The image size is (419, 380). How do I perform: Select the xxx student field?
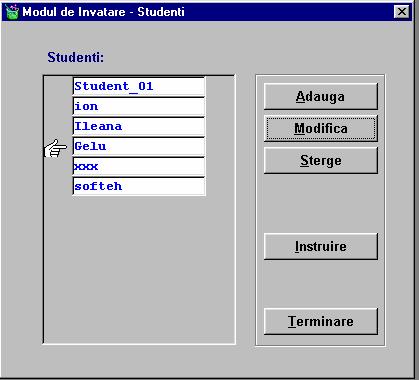pyautogui.click(x=139, y=167)
